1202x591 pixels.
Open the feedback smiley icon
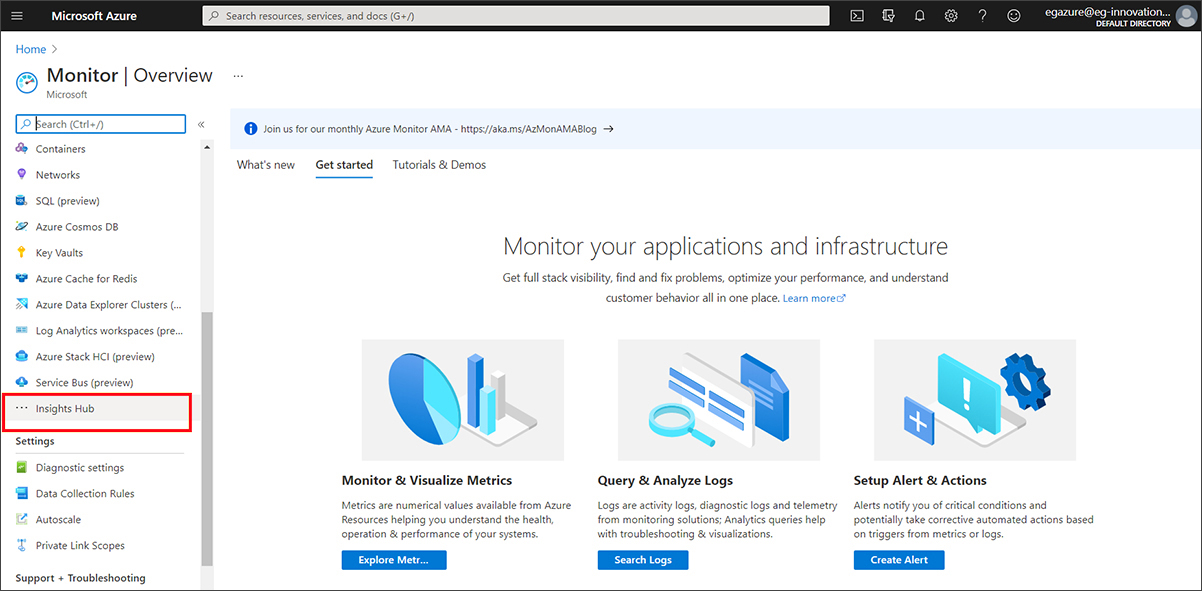coord(1014,16)
